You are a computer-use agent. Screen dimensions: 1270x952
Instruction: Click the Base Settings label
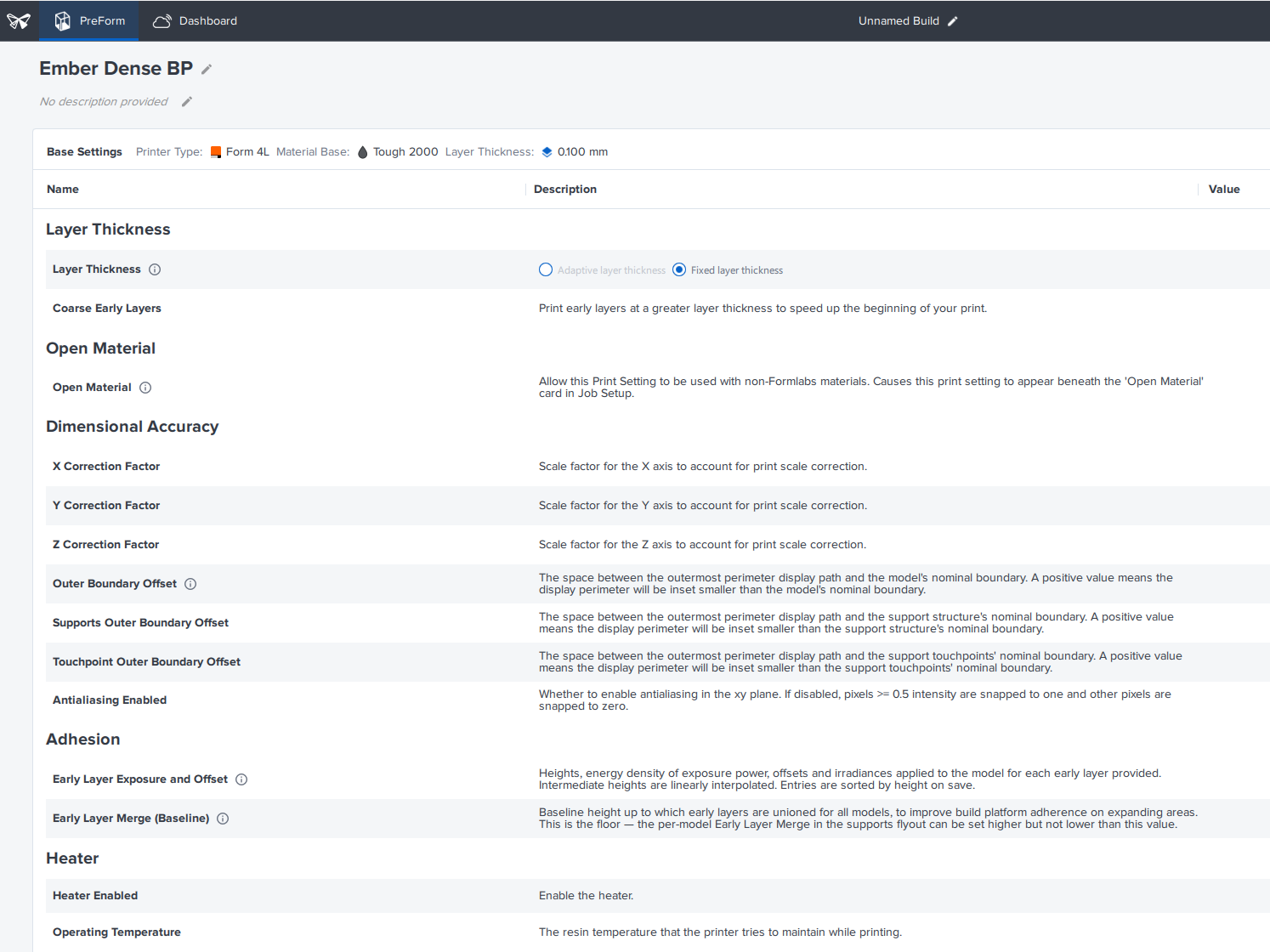coord(84,152)
